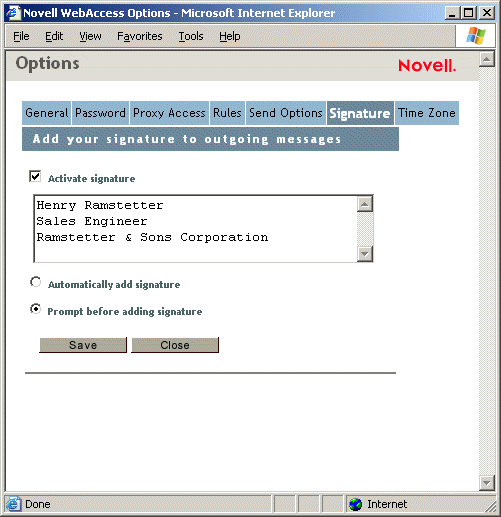Open the File menu
Image resolution: width=501 pixels, height=517 pixels.
(21, 36)
